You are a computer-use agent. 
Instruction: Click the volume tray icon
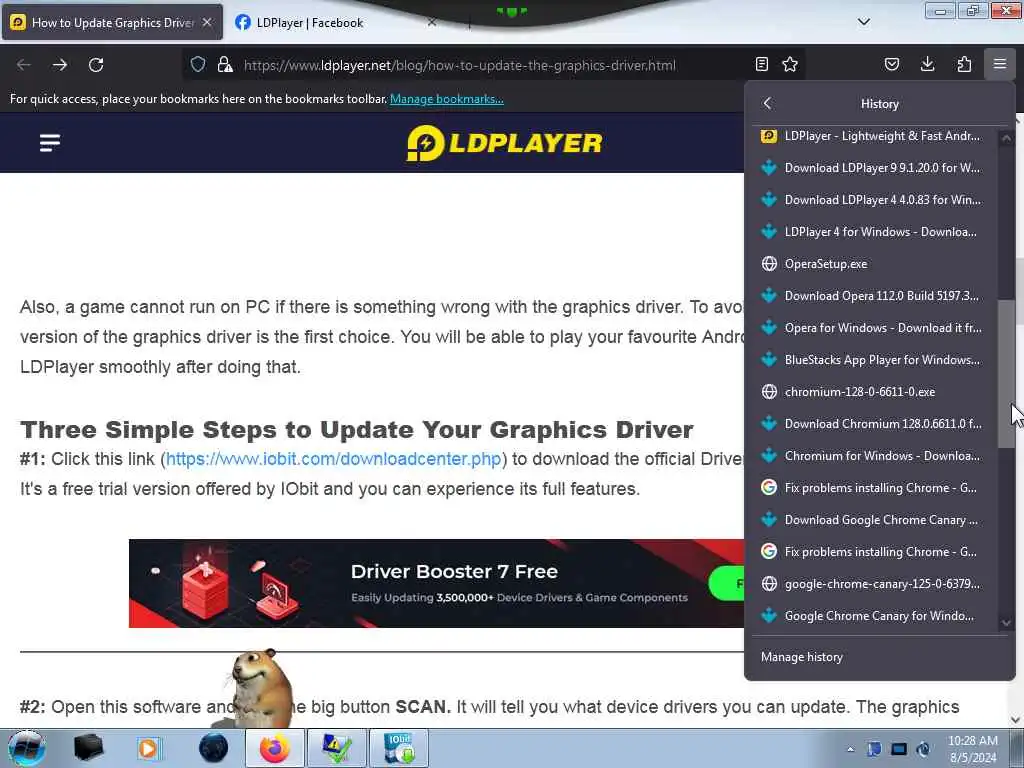923,749
